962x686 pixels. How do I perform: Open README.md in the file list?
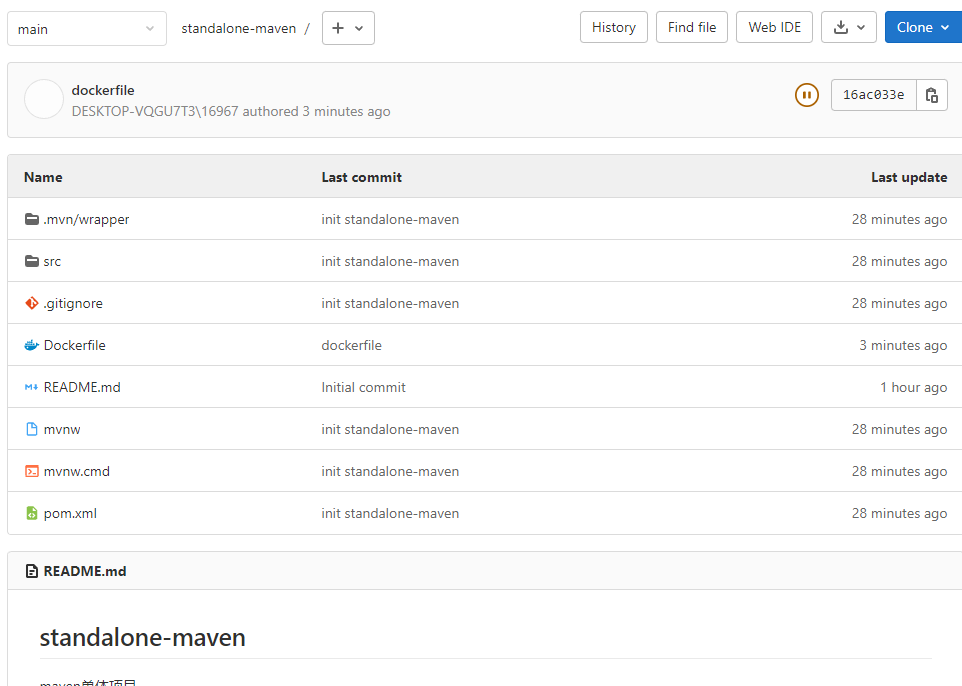tap(82, 387)
